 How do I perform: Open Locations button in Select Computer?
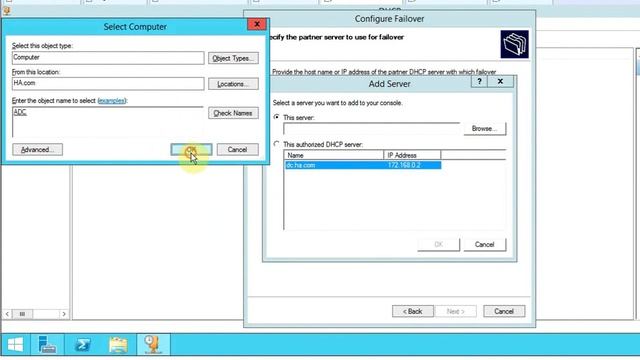tap(233, 84)
